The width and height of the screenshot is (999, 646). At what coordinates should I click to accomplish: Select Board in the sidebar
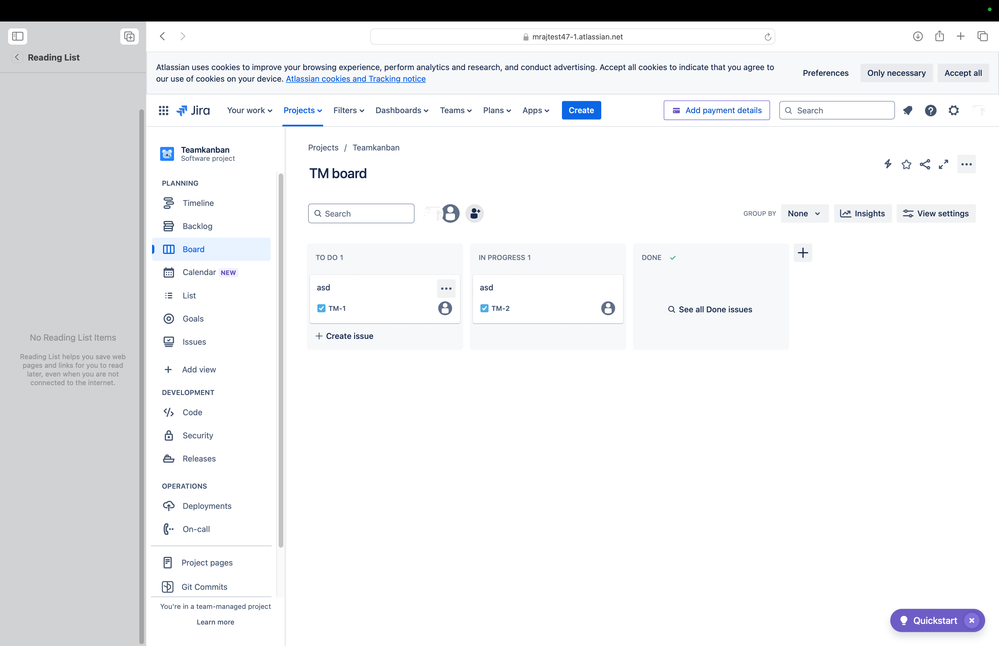[x=211, y=249]
